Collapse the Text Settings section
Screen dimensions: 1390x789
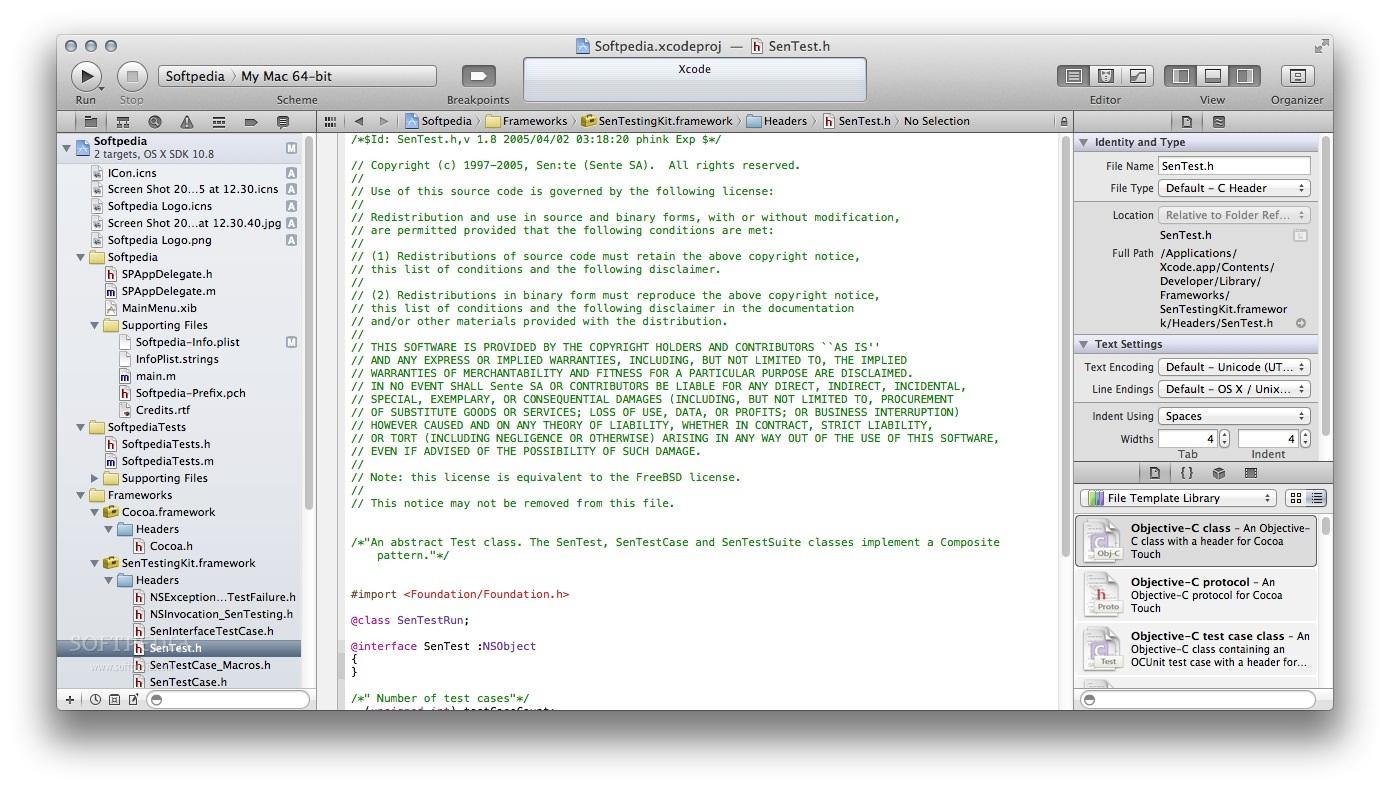pos(1083,345)
